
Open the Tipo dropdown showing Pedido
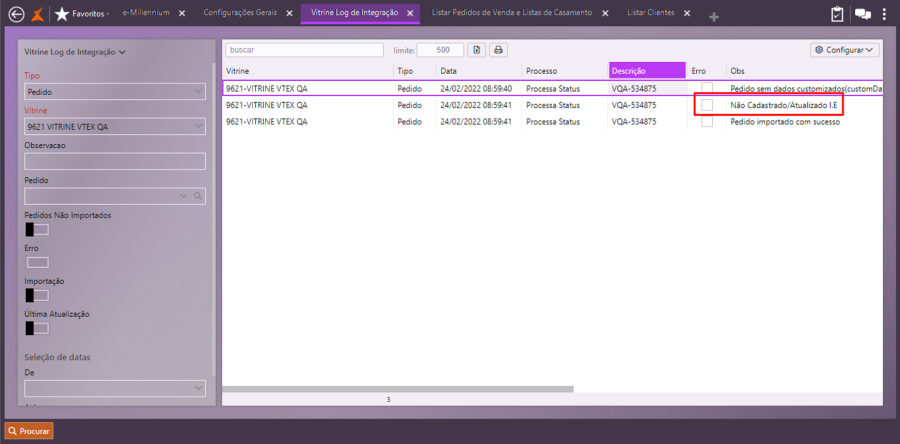click(115, 92)
